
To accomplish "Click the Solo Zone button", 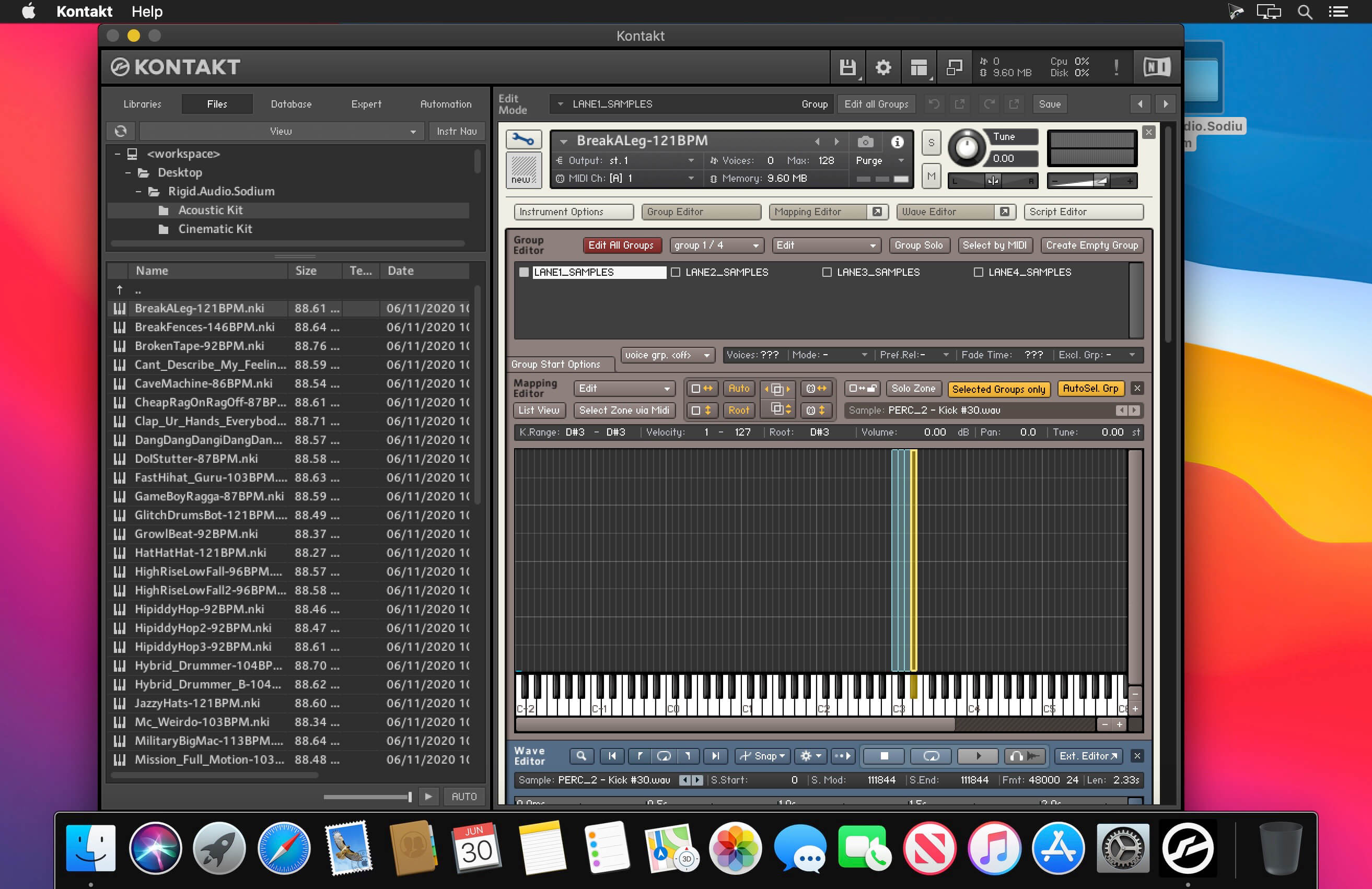I will click(913, 388).
